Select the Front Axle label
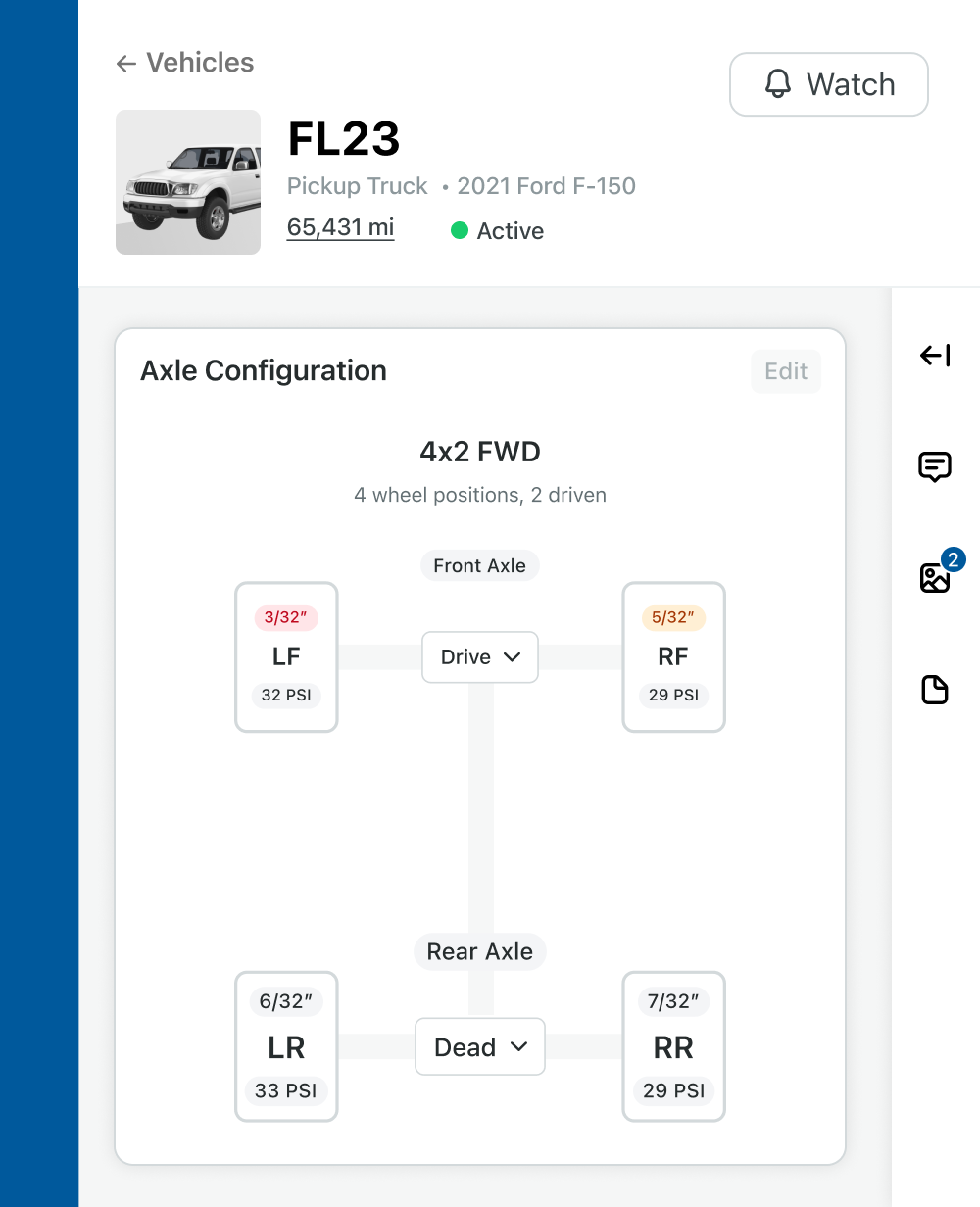 [x=479, y=565]
